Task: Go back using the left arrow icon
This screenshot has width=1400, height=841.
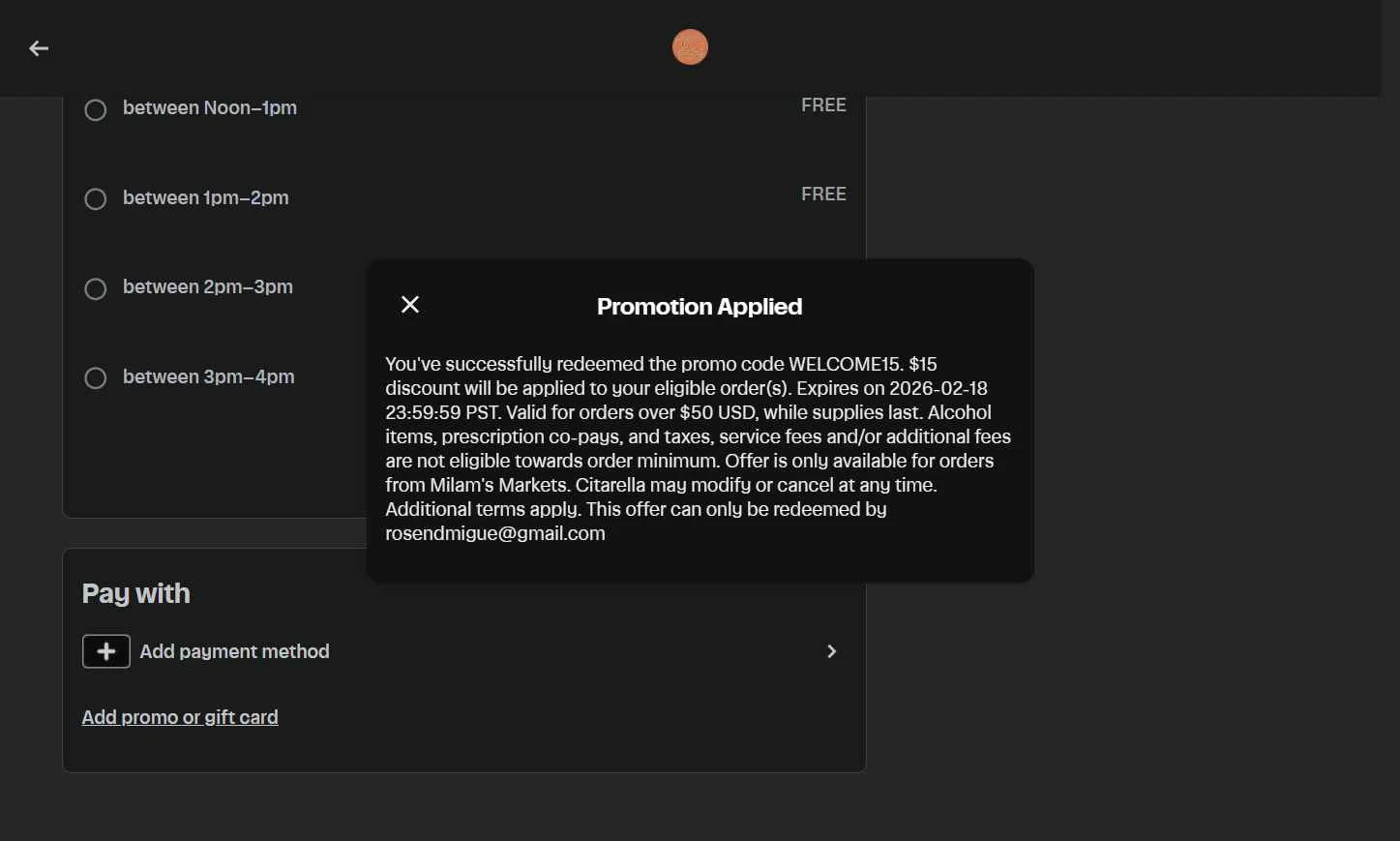Action: coord(39,48)
